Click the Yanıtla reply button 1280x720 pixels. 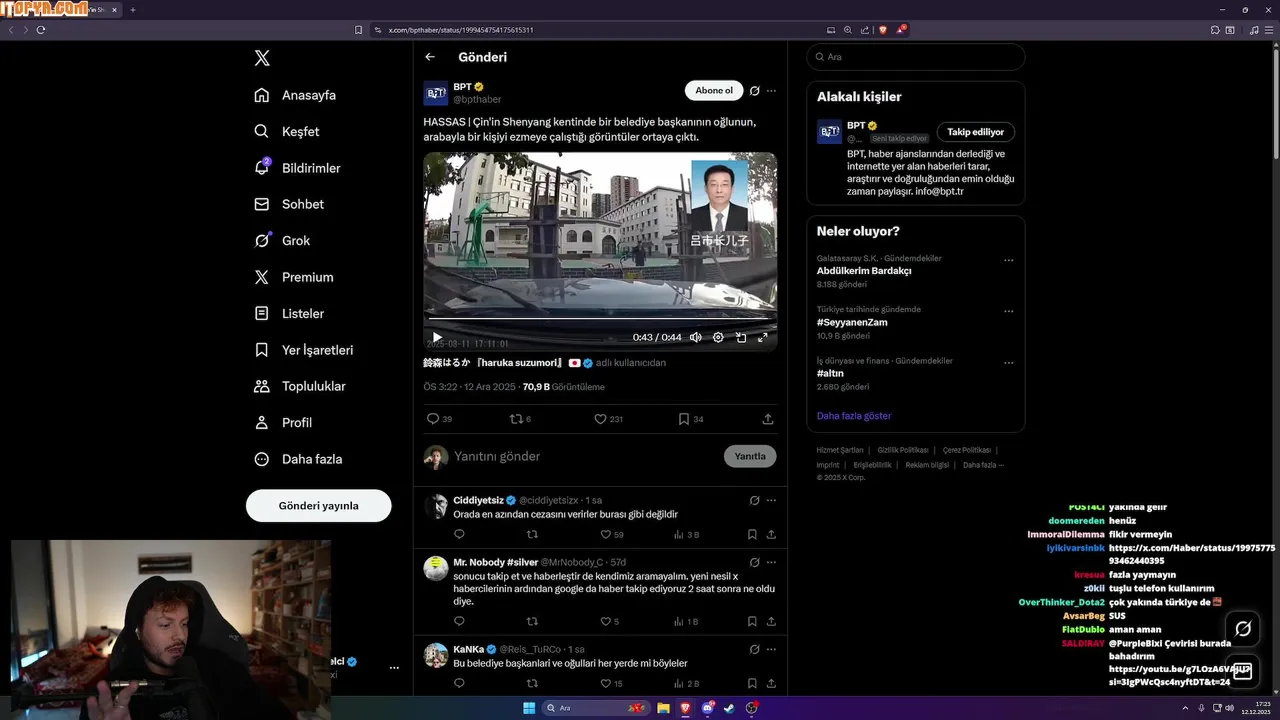pyautogui.click(x=750, y=456)
